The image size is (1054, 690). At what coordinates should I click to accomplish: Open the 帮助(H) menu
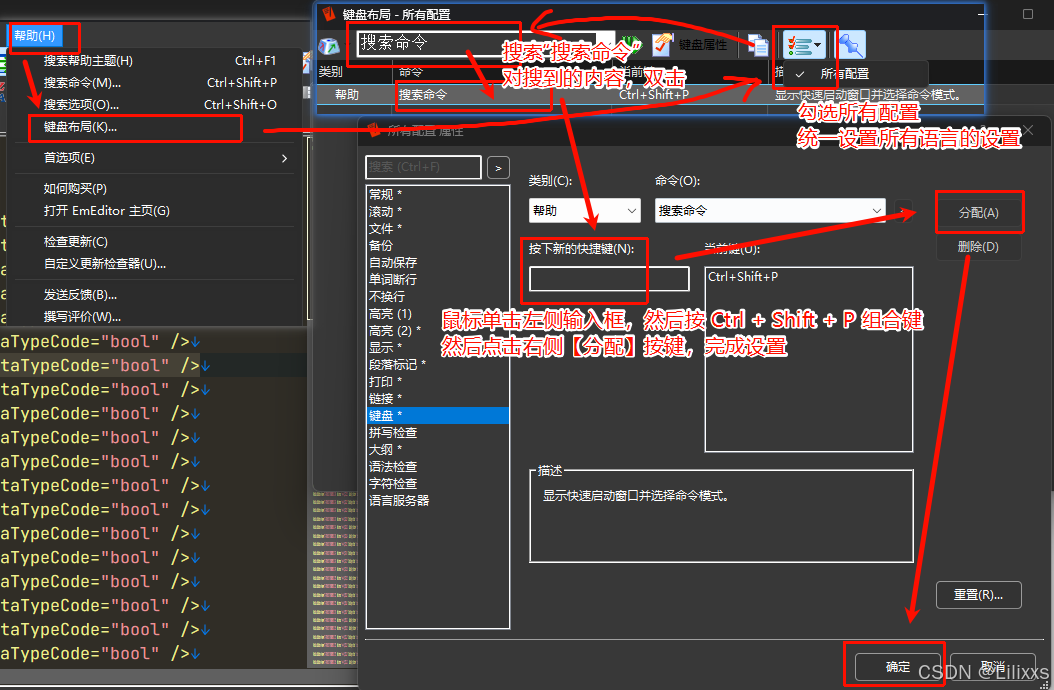tap(35, 36)
